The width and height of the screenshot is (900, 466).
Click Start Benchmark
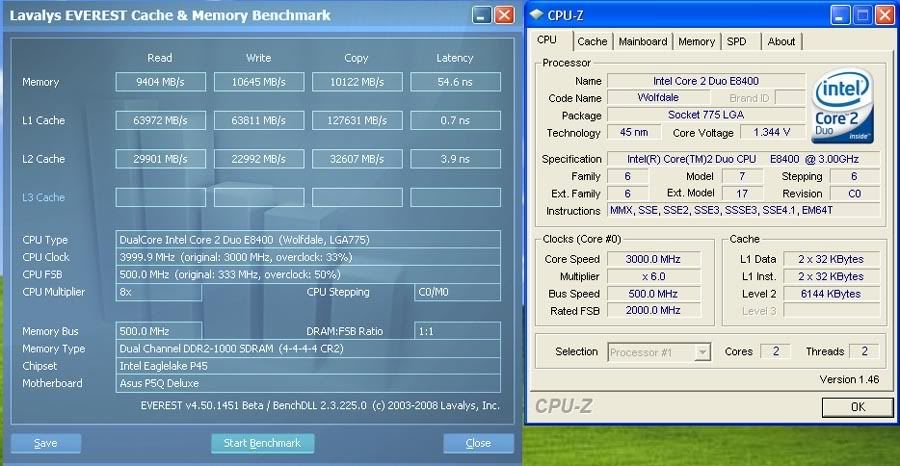[262, 443]
